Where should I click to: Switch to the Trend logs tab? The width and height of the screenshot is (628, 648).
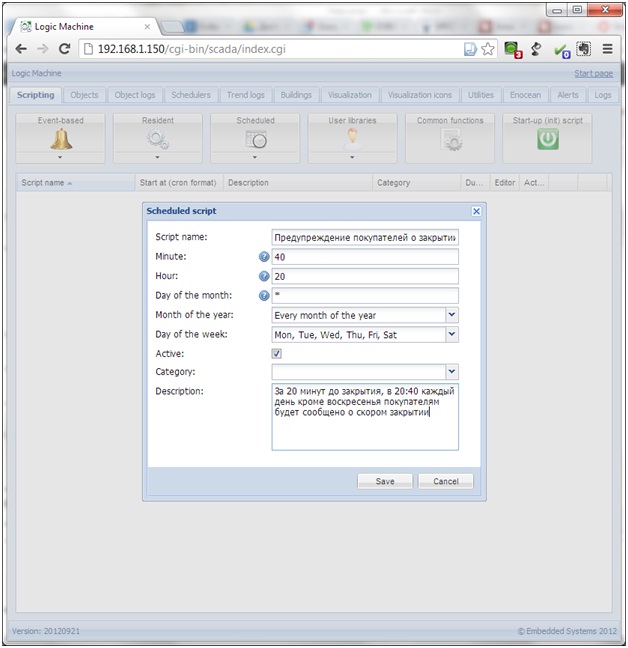click(245, 95)
